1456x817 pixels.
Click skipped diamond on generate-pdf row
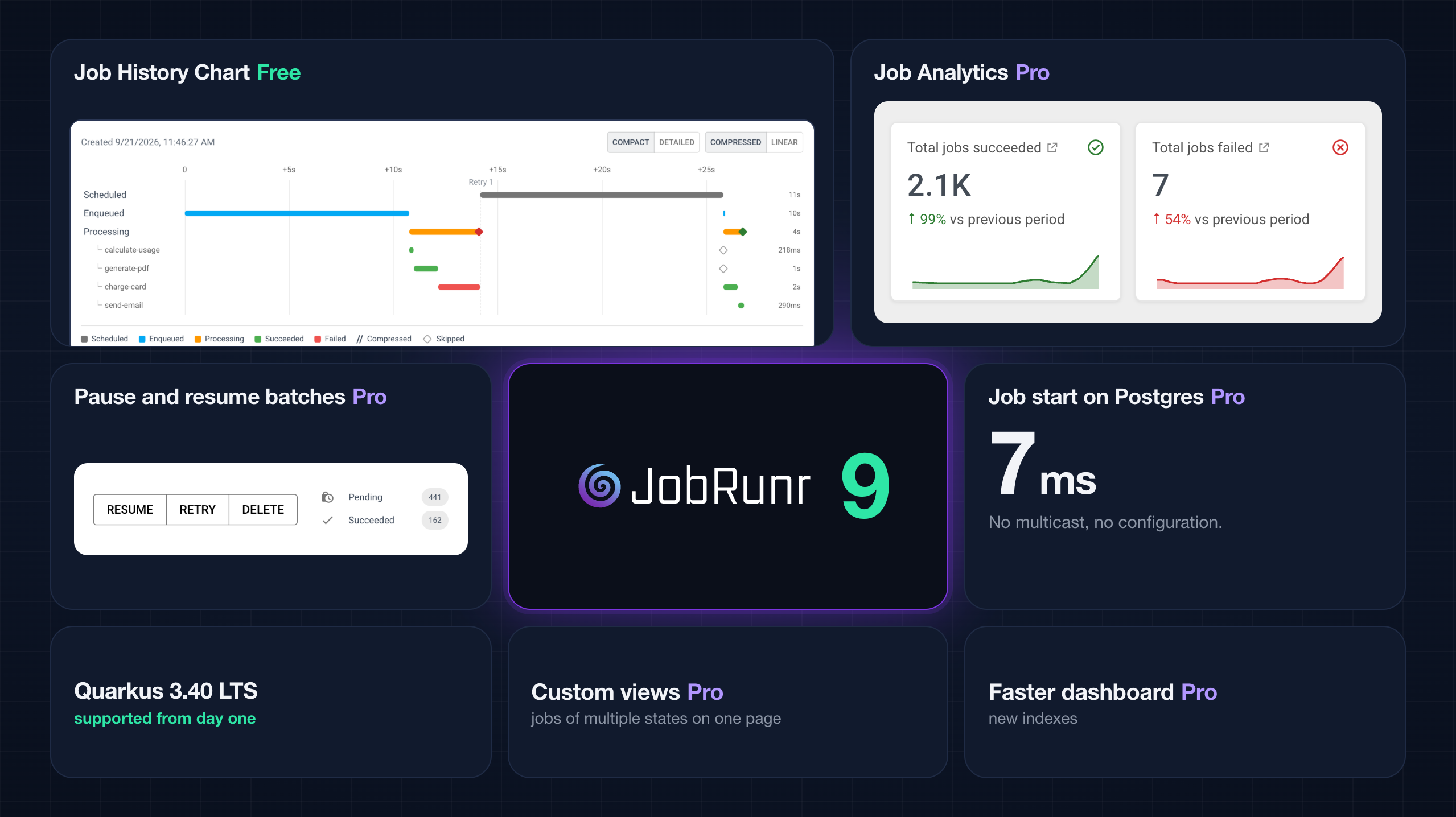723,269
